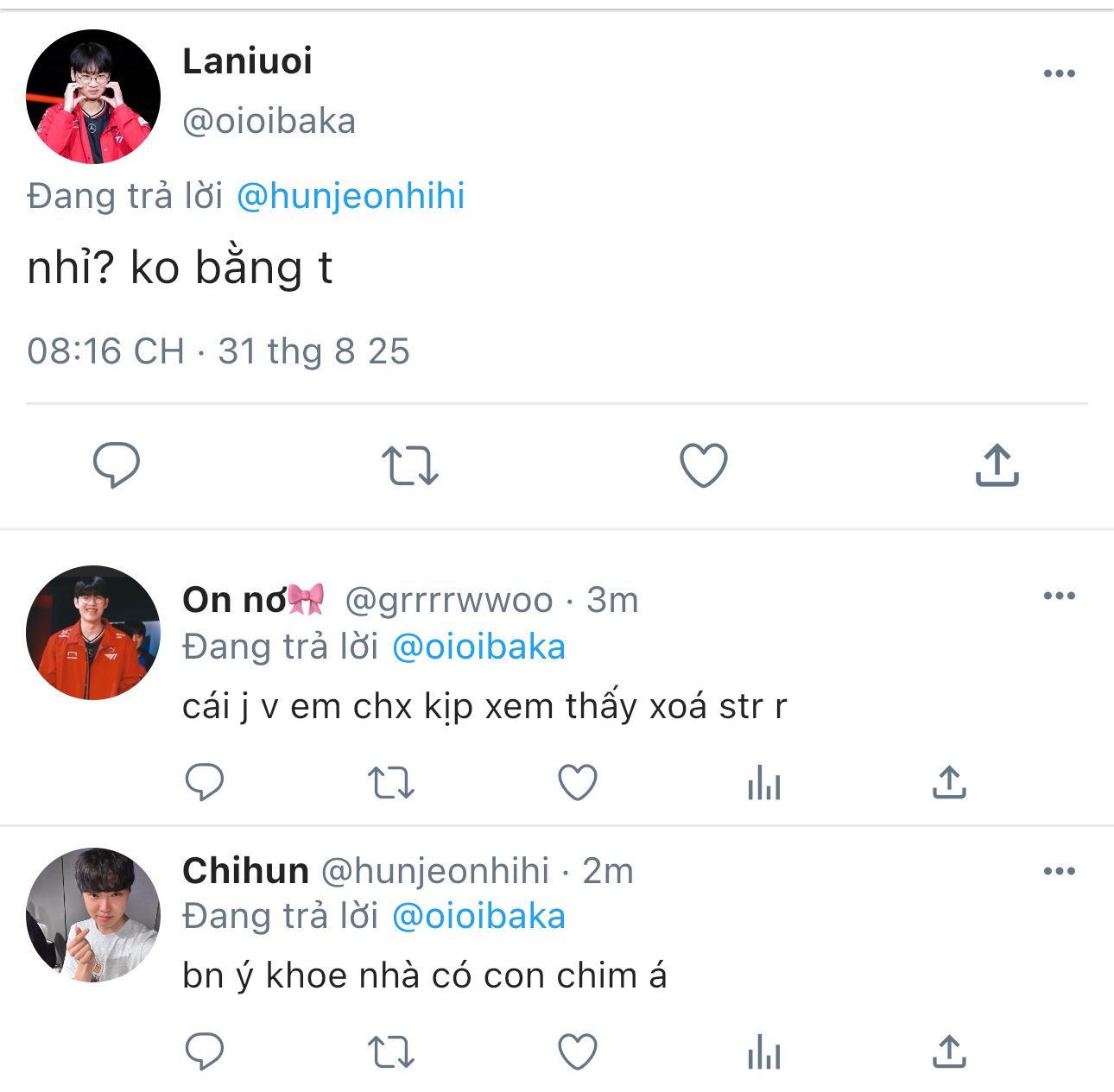View analytics for On nơ's reply

763,783
